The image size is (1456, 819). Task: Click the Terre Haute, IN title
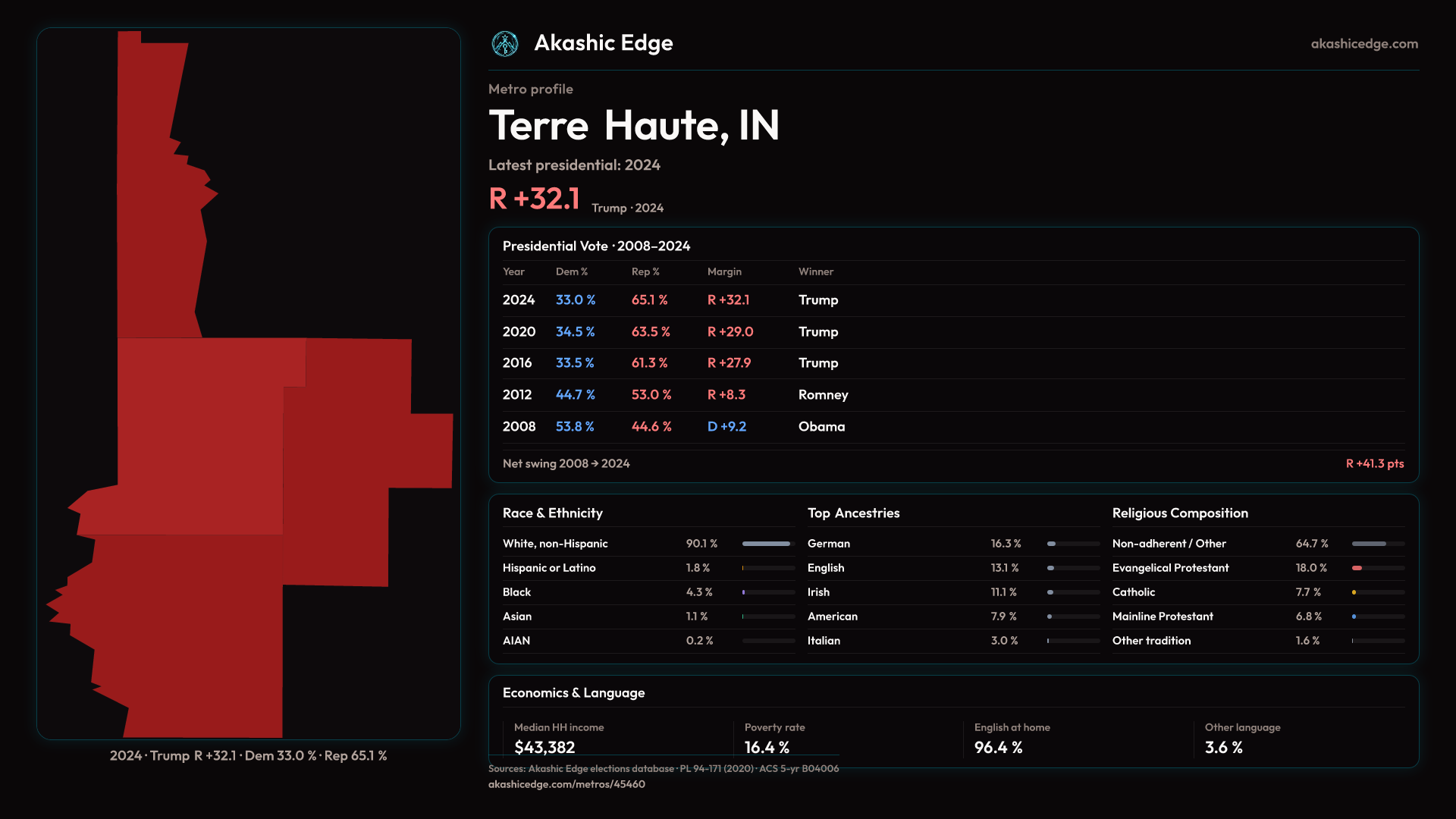tap(634, 125)
